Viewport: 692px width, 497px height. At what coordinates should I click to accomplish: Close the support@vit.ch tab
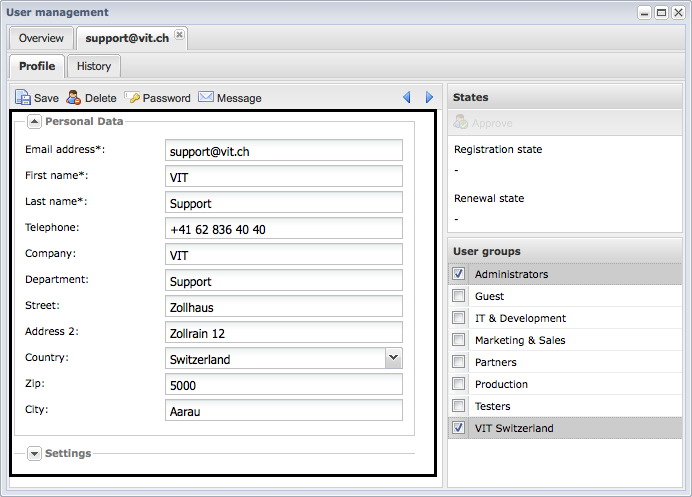tap(179, 34)
